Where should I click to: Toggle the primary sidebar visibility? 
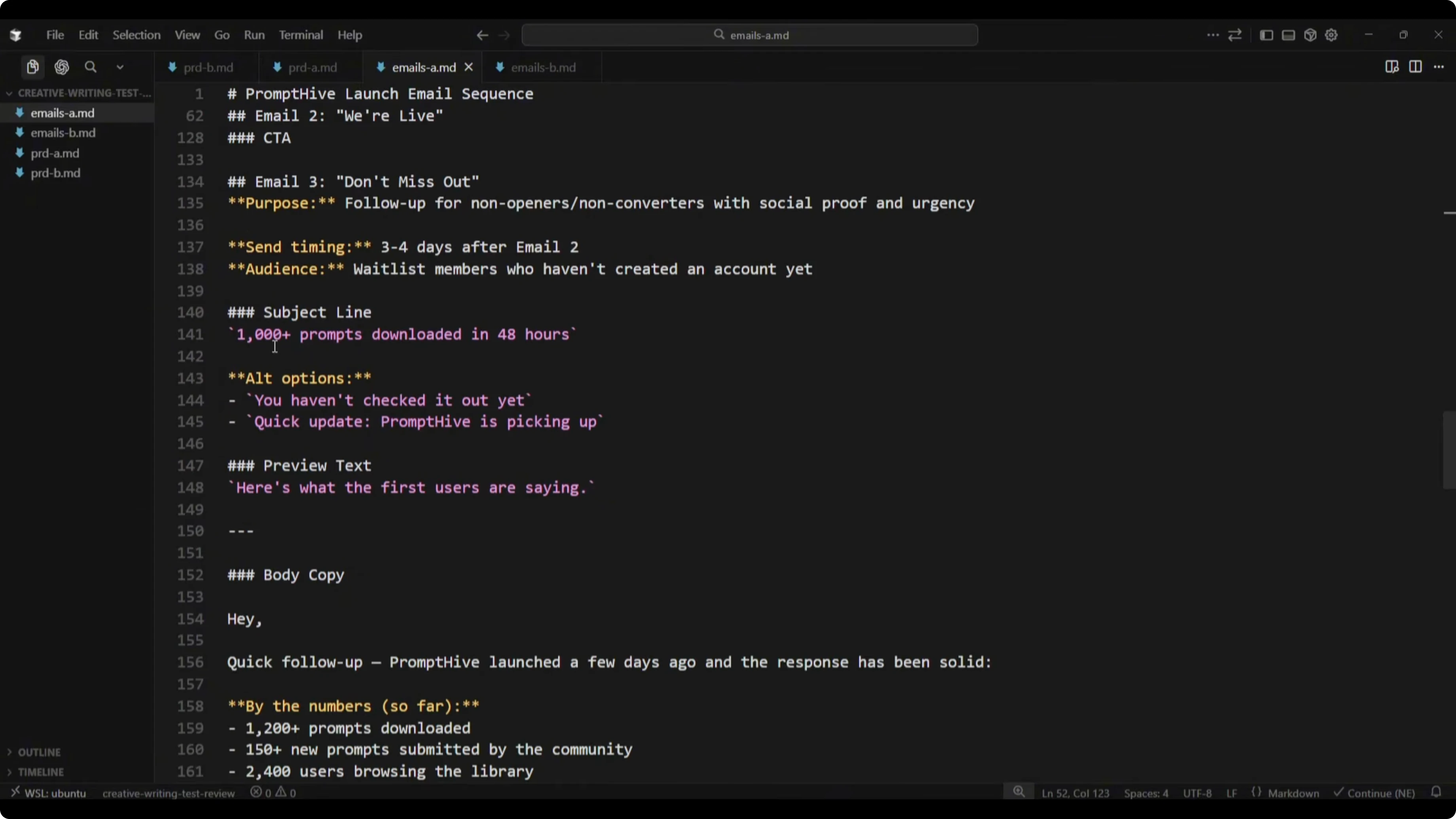[x=1266, y=35]
